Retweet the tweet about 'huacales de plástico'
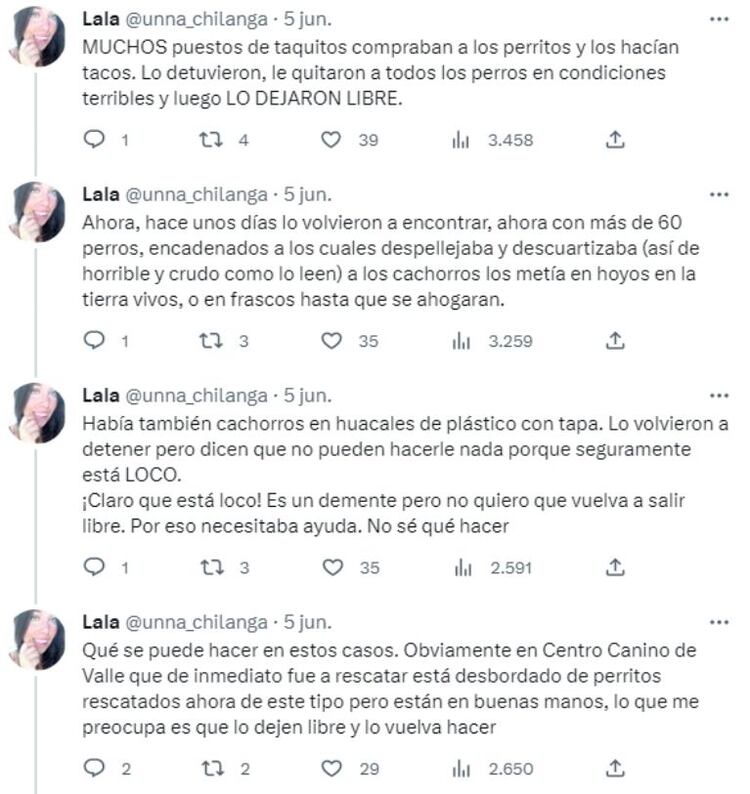The image size is (750, 794). 210,568
